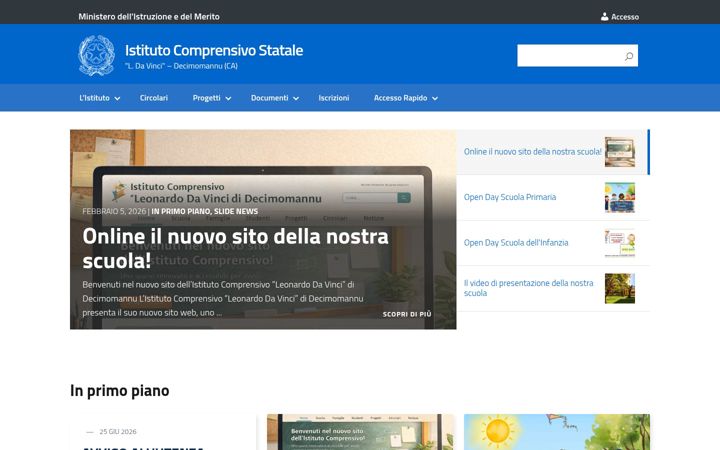720x450 pixels.
Task: Open the Slide News category link
Action: click(x=236, y=211)
